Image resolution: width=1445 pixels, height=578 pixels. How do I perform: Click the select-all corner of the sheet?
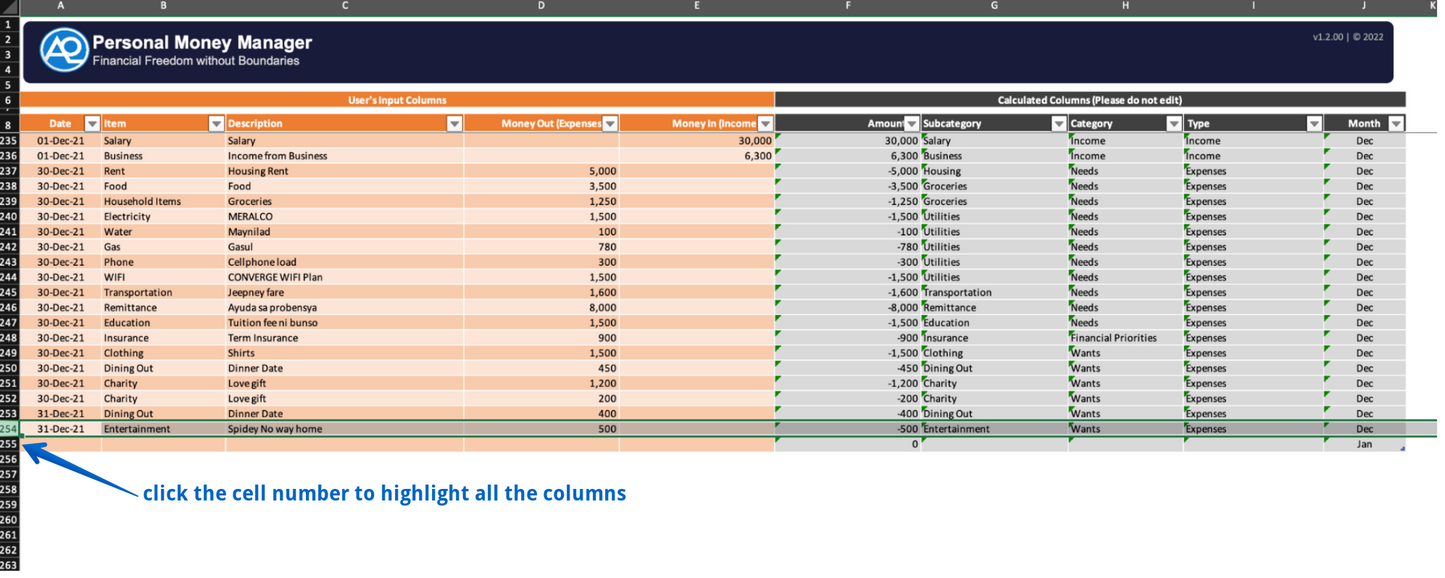9,6
